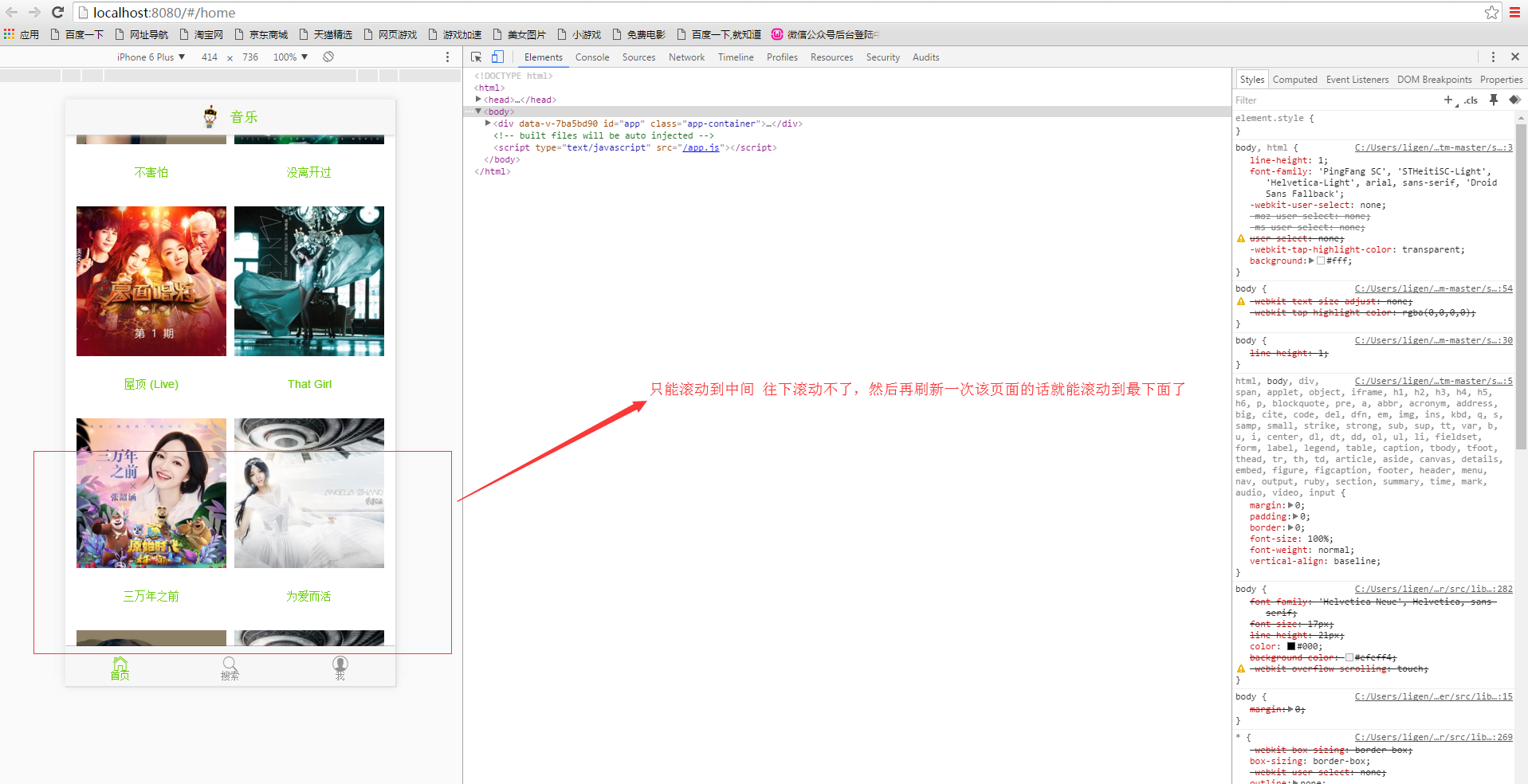This screenshot has width=1528, height=784.
Task: Open the /app.js script link
Action: (x=701, y=147)
